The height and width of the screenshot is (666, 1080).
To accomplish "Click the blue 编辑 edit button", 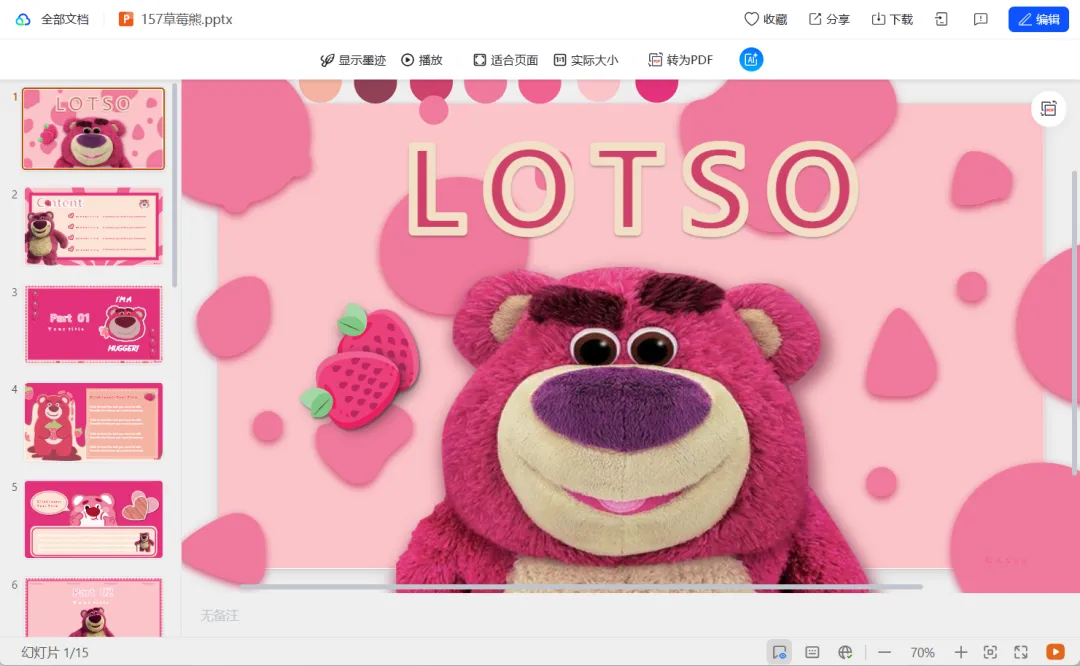I will tap(1038, 19).
